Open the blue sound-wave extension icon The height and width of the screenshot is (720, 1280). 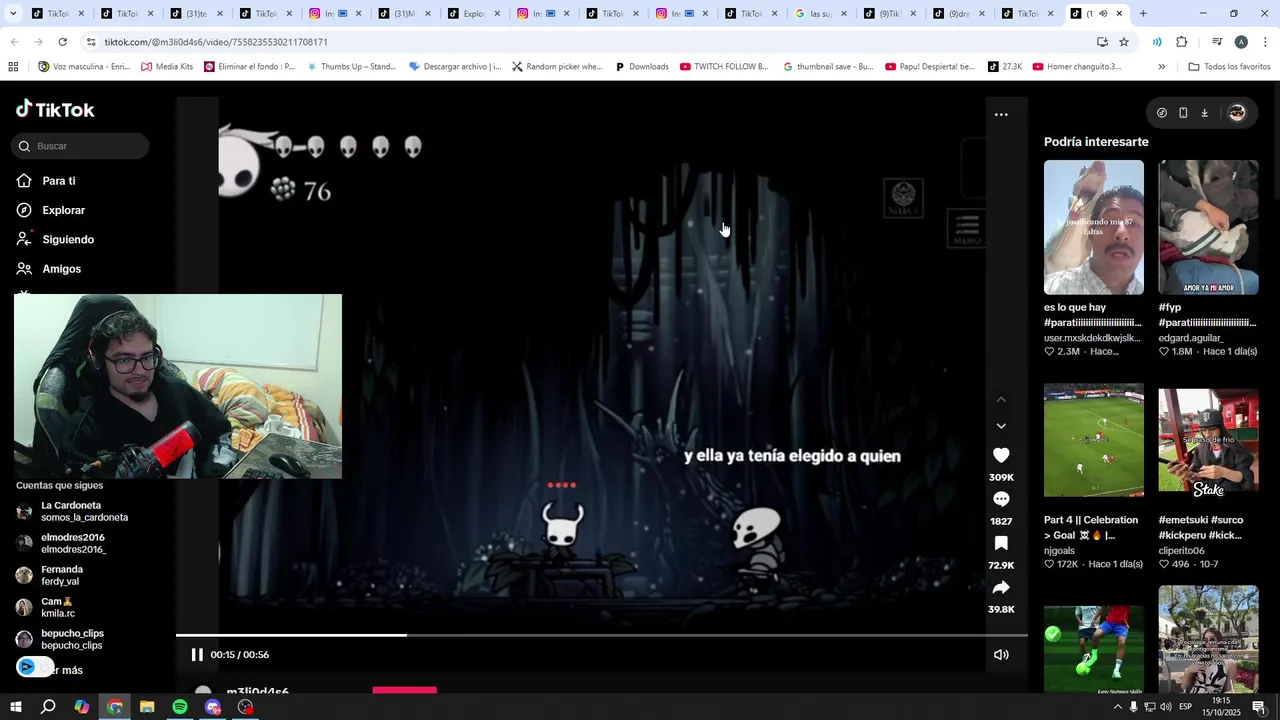pos(1157,42)
